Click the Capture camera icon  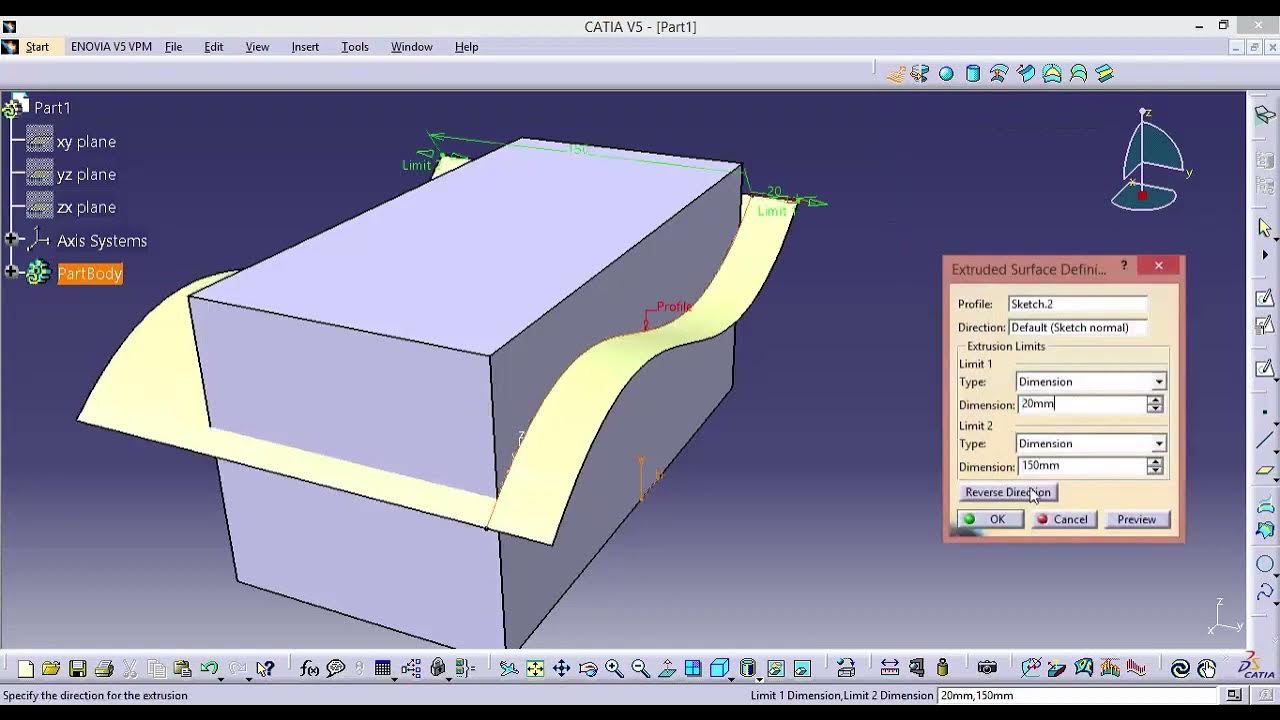point(987,669)
